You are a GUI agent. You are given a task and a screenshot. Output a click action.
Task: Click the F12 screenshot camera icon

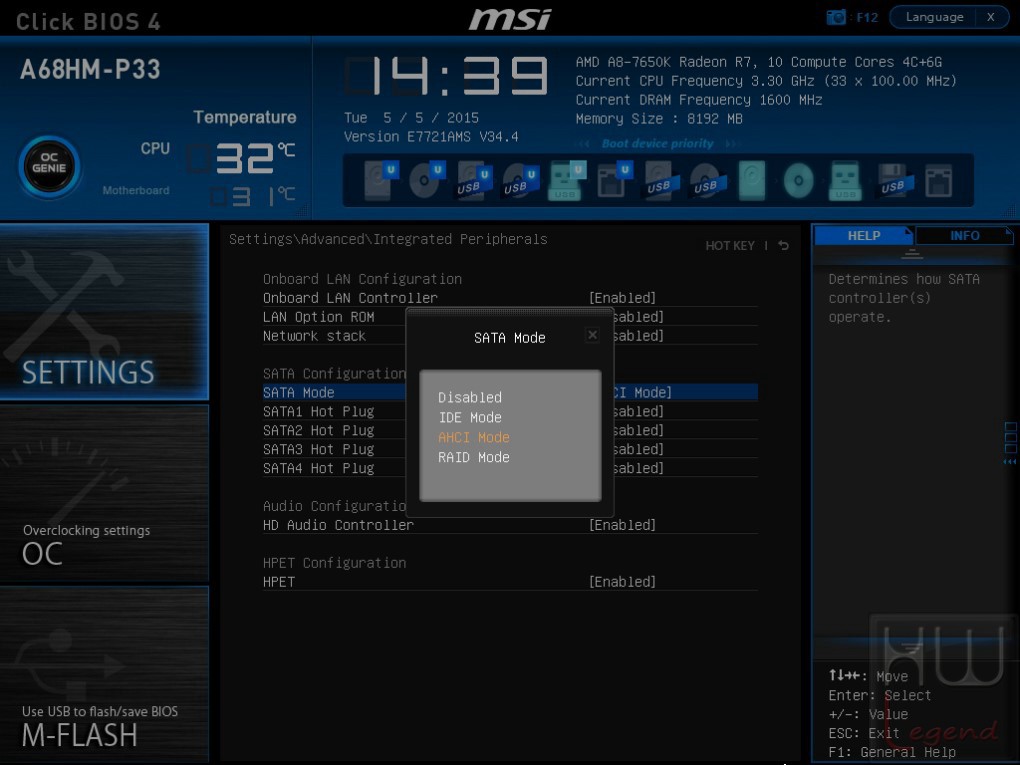[x=836, y=17]
